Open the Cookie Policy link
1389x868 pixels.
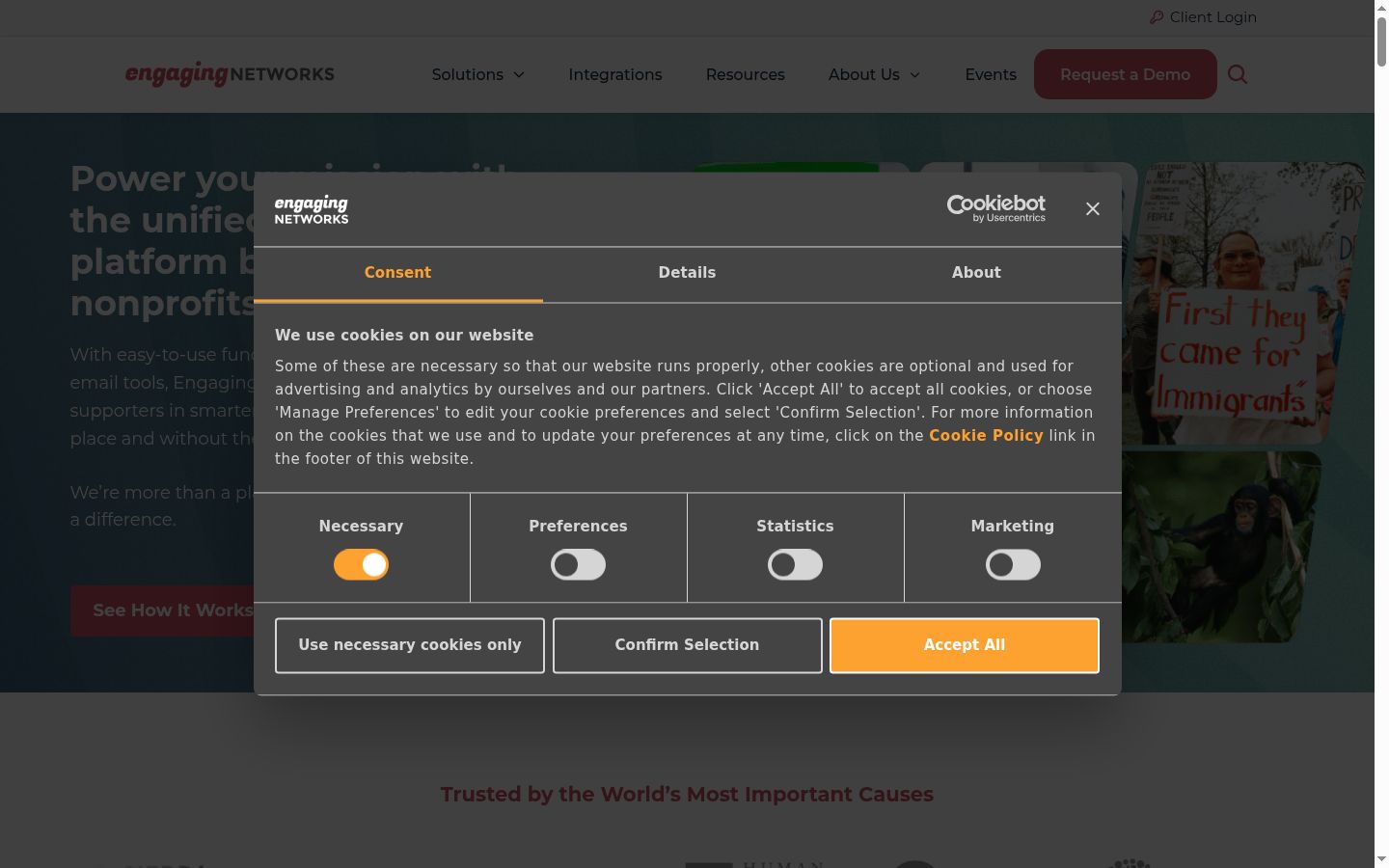click(x=986, y=436)
